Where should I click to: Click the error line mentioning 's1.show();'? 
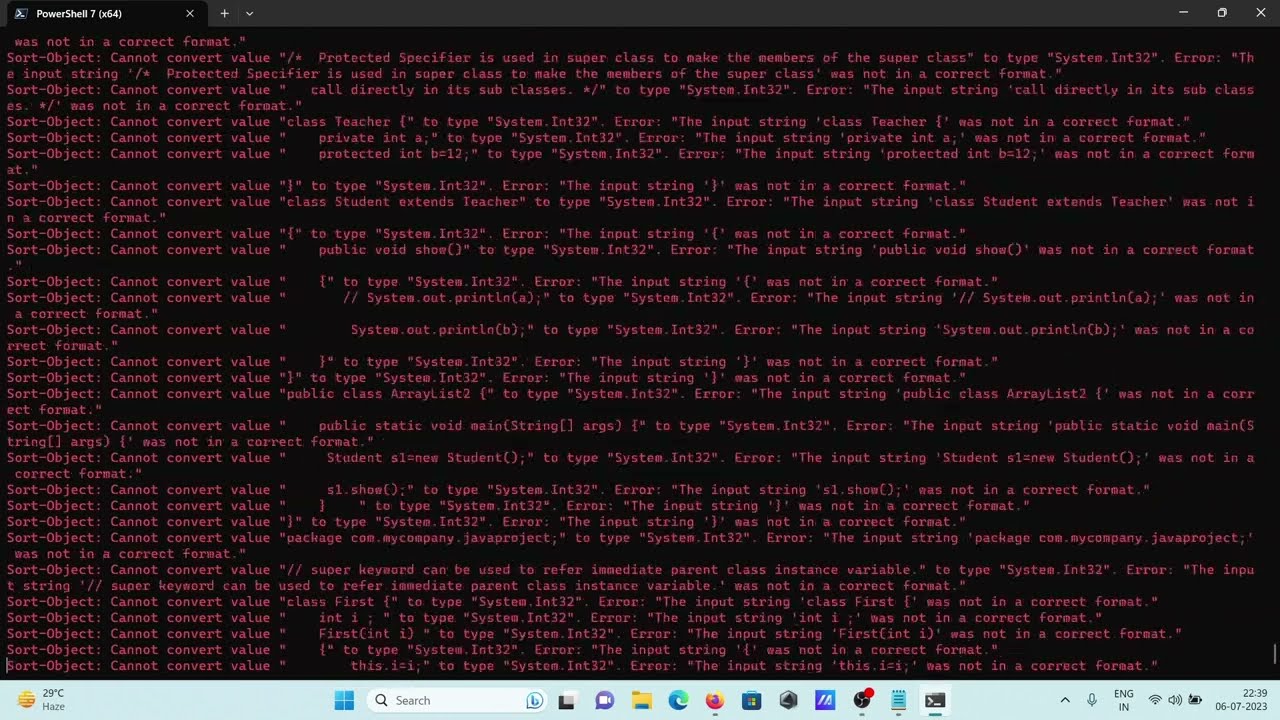[x=578, y=490]
